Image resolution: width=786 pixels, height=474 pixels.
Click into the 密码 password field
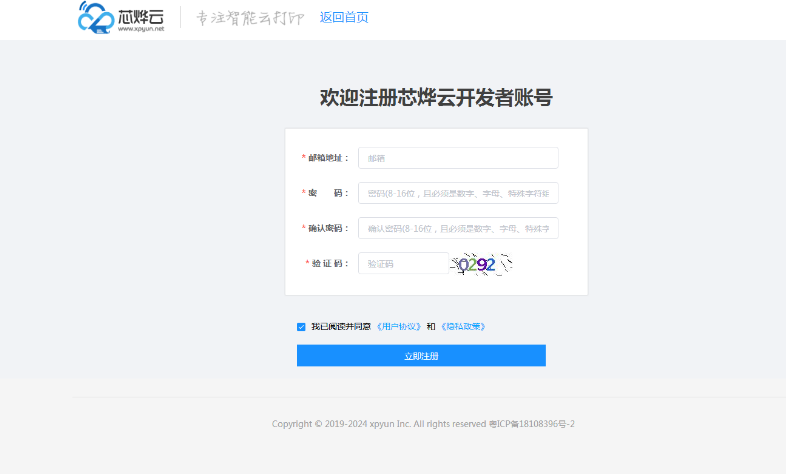pyautogui.click(x=458, y=193)
